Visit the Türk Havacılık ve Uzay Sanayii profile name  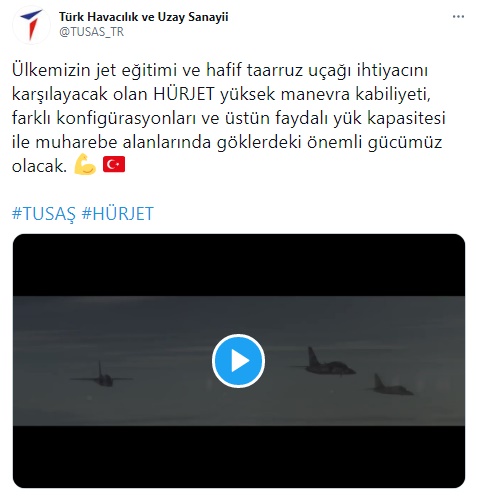point(144,17)
